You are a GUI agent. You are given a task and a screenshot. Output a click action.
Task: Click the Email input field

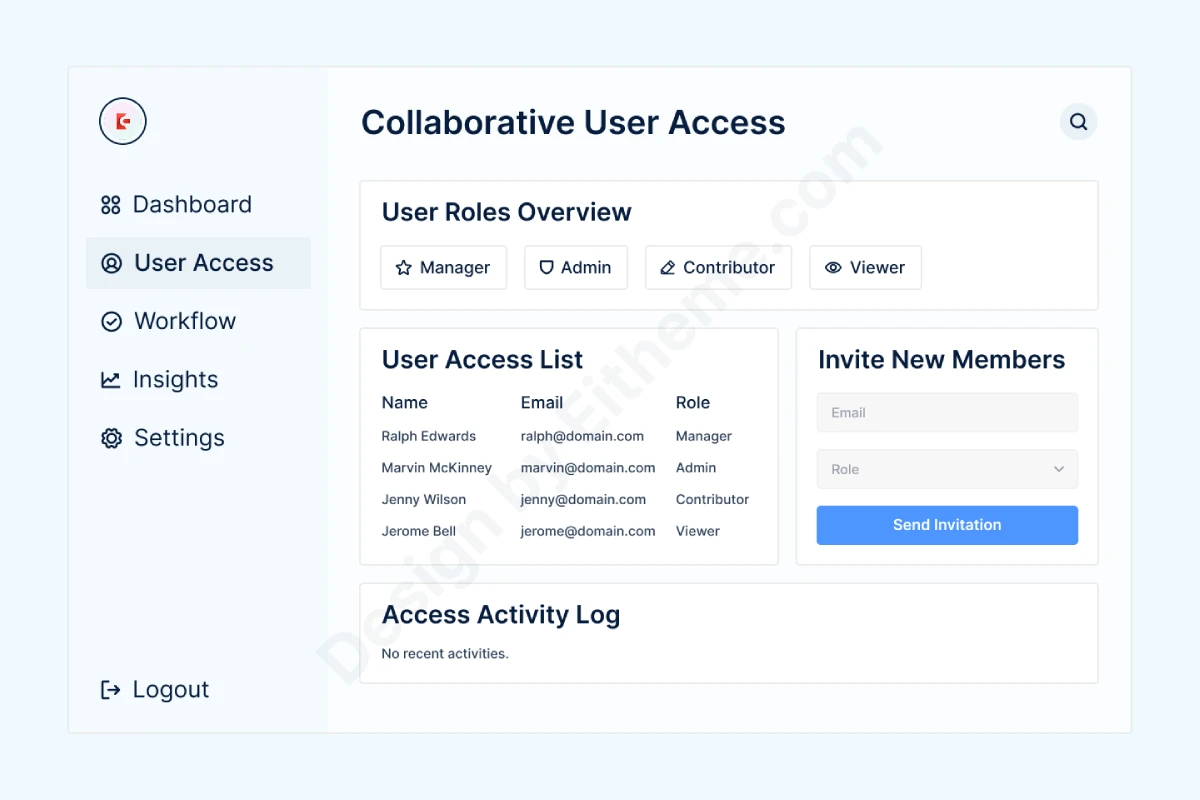[x=946, y=413]
